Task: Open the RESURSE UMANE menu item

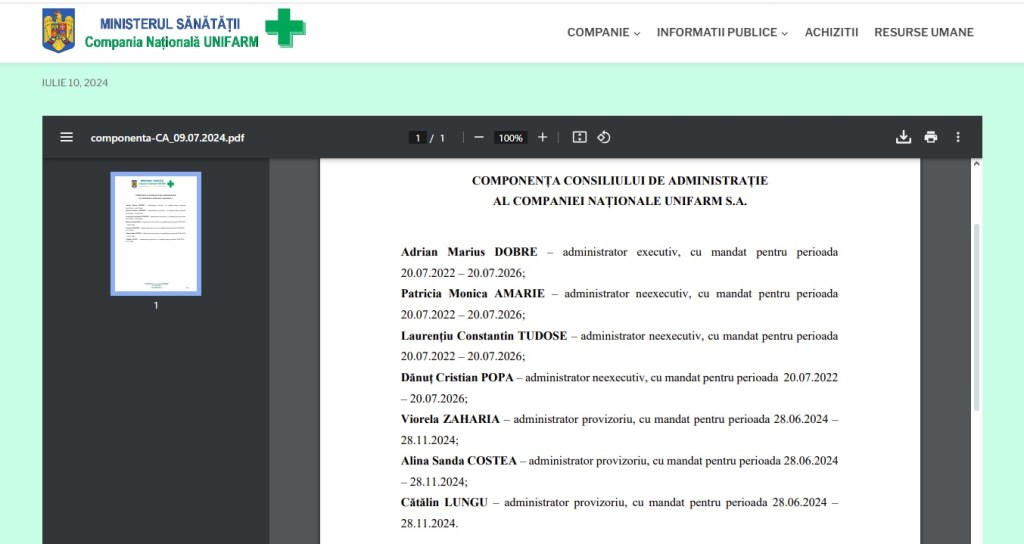Action: (923, 32)
